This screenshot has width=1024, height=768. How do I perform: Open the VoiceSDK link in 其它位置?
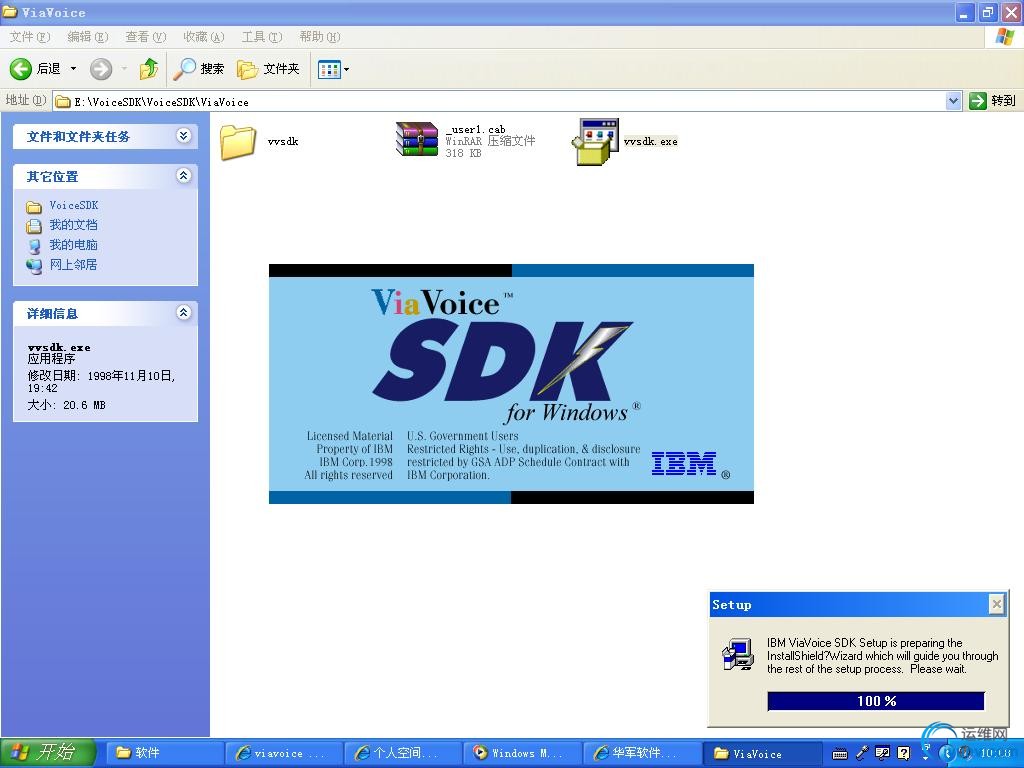(74, 206)
